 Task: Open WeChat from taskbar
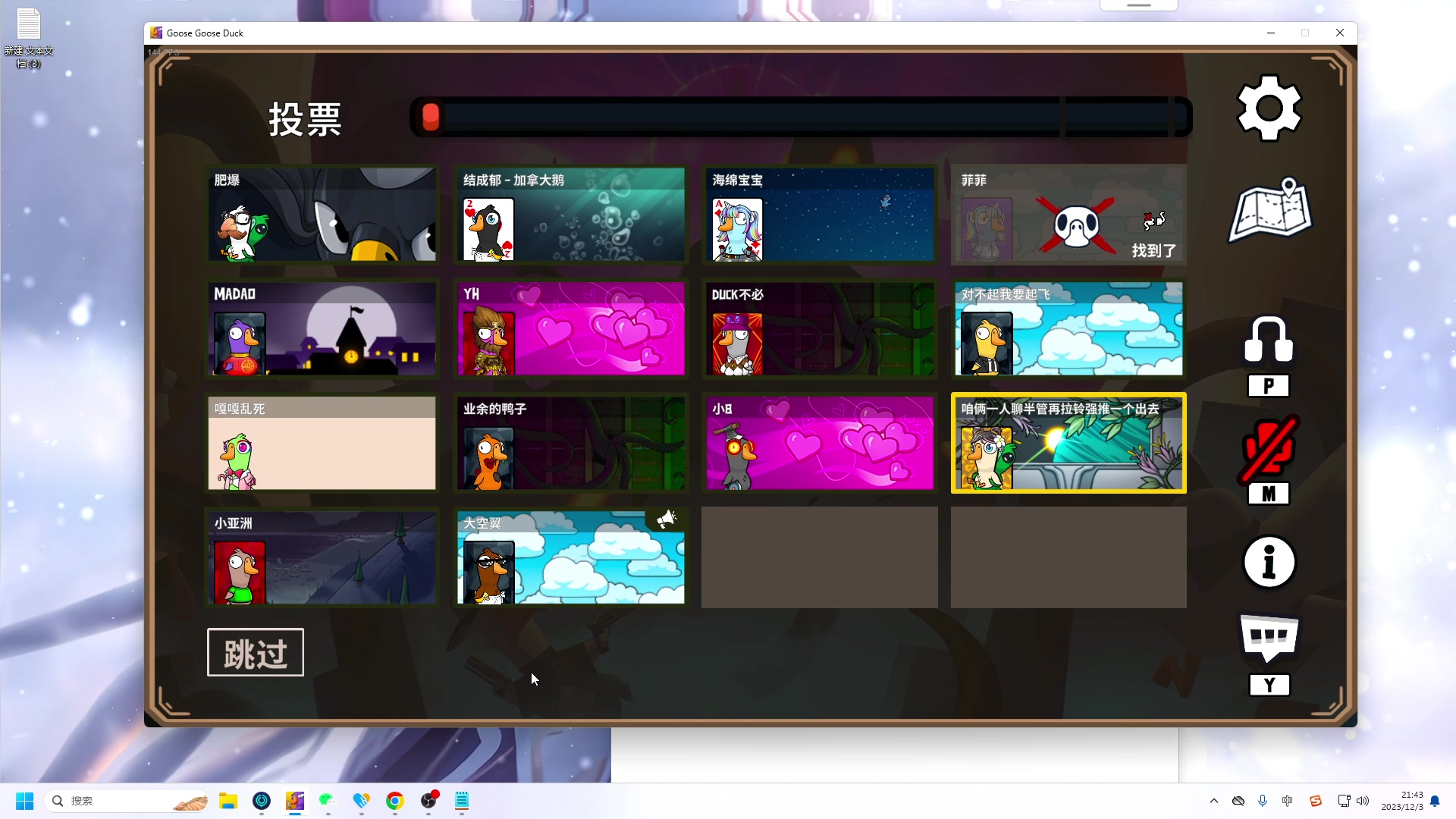tap(328, 801)
